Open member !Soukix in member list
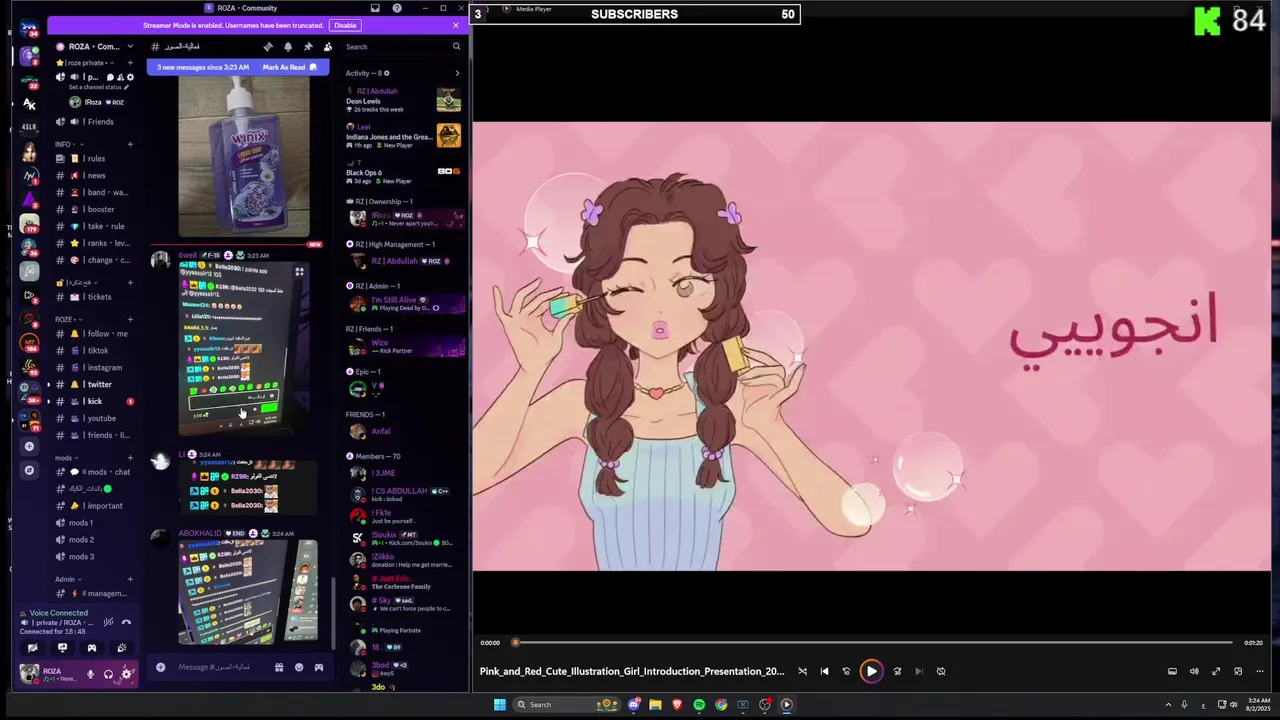The height and width of the screenshot is (720, 1280). (403, 538)
